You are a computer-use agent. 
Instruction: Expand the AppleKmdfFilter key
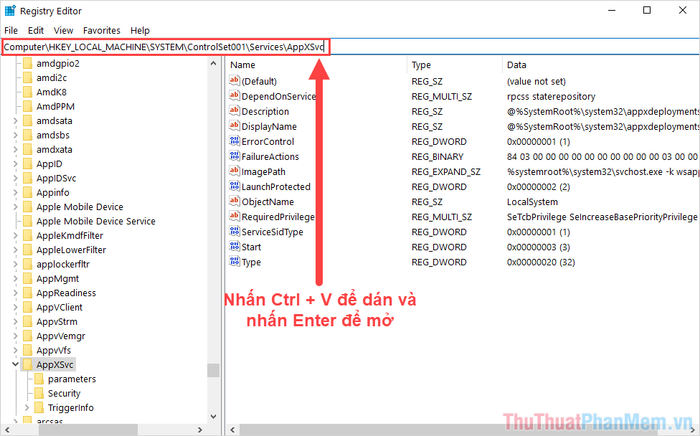(x=15, y=236)
